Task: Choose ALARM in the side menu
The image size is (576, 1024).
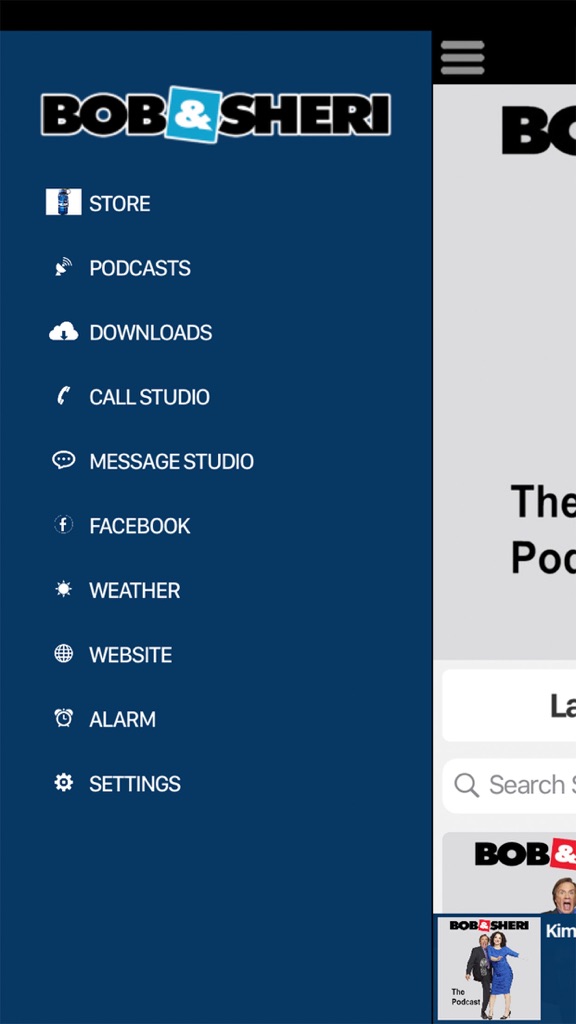Action: click(123, 719)
